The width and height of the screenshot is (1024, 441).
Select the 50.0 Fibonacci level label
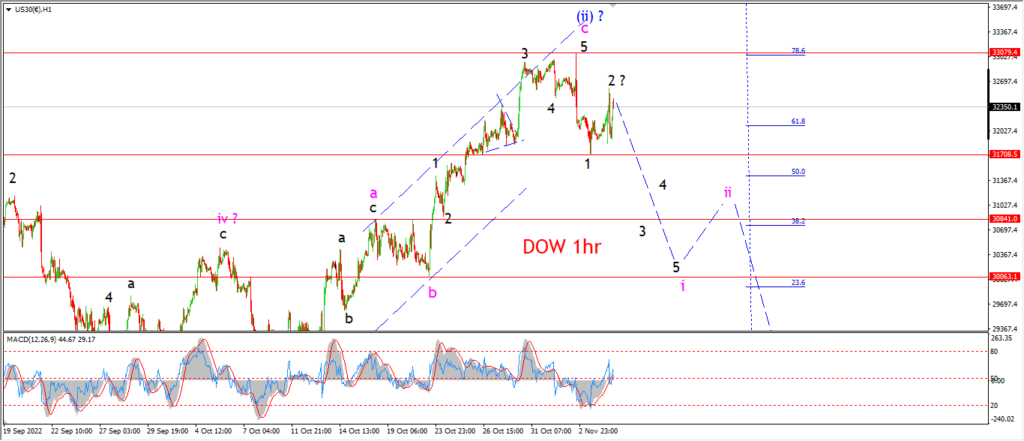(798, 172)
